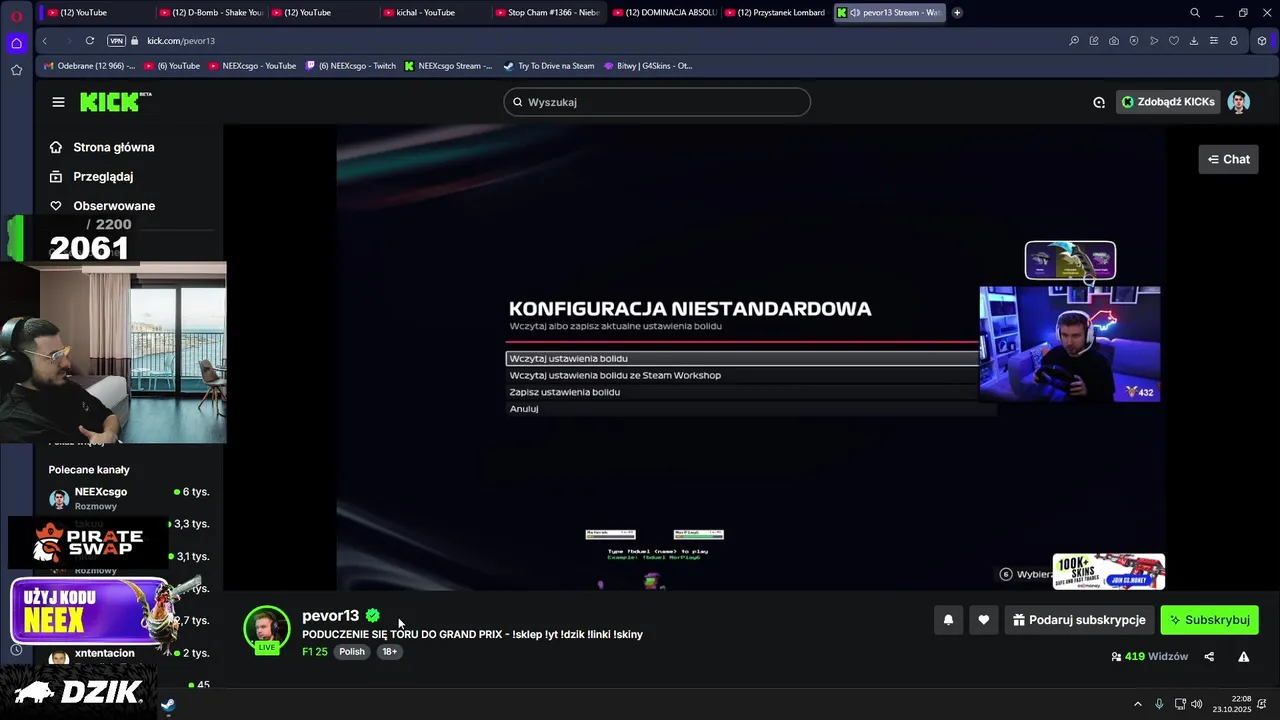Image resolution: width=1280 pixels, height=720 pixels.
Task: Click the microphone icon in system tray
Action: click(1159, 704)
